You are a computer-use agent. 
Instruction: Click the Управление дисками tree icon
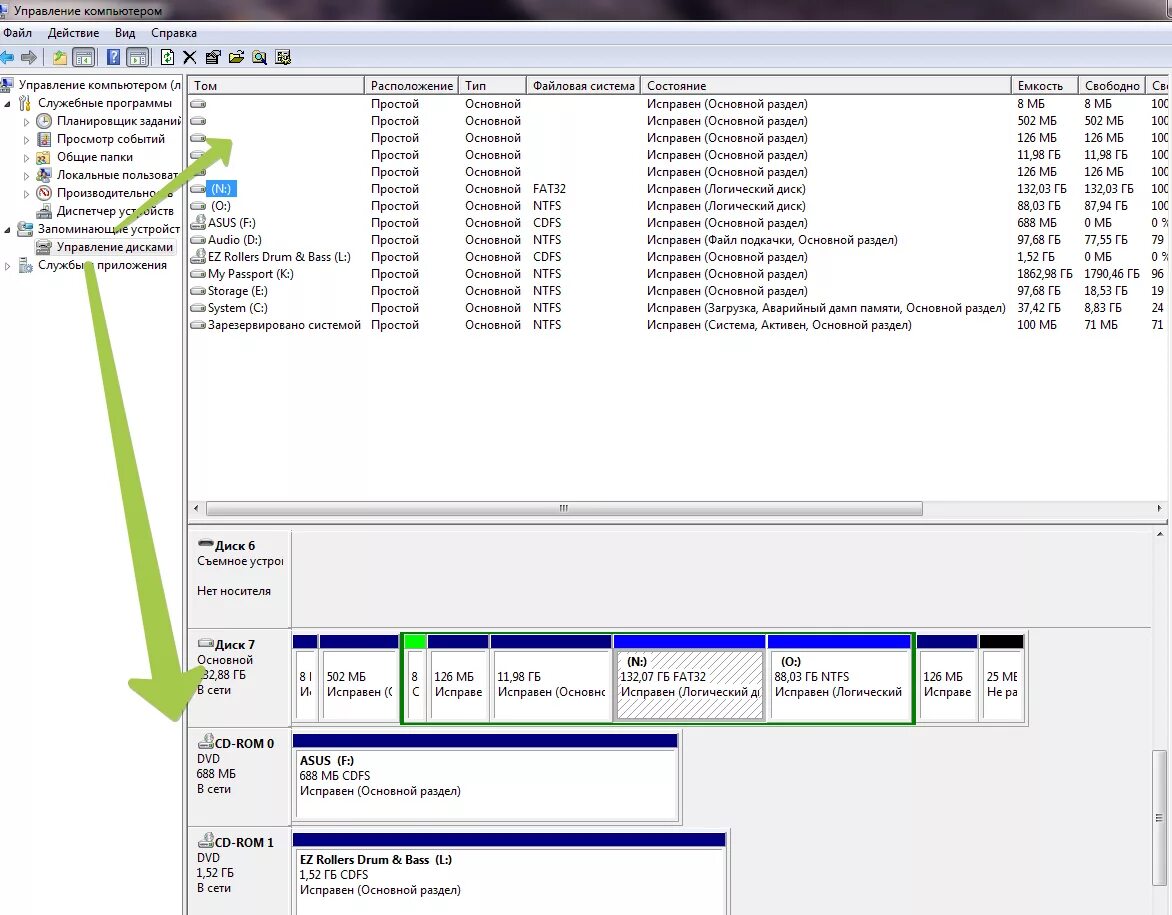(44, 247)
